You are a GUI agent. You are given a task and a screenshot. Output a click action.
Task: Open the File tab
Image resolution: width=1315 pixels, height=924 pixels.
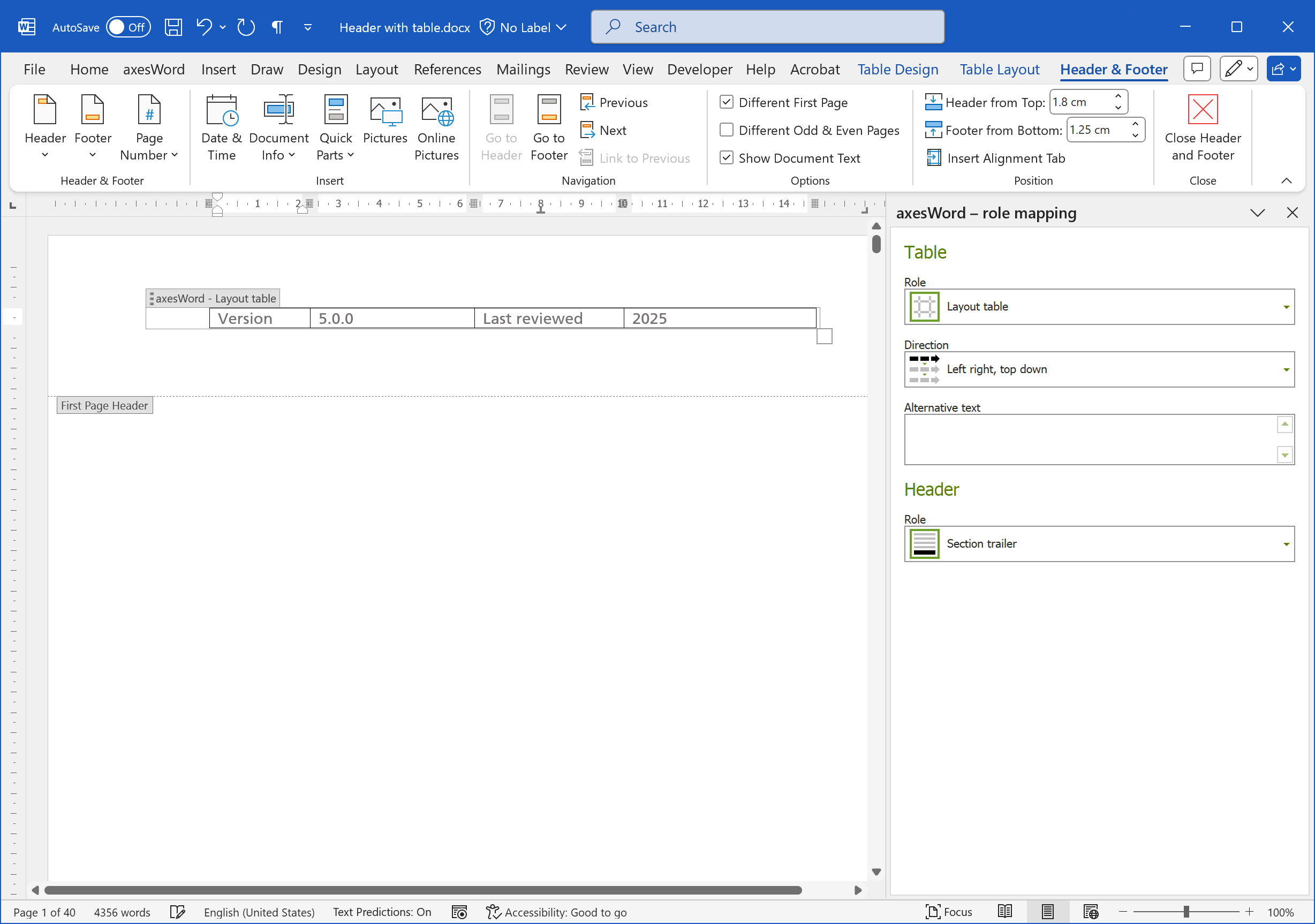[34, 69]
